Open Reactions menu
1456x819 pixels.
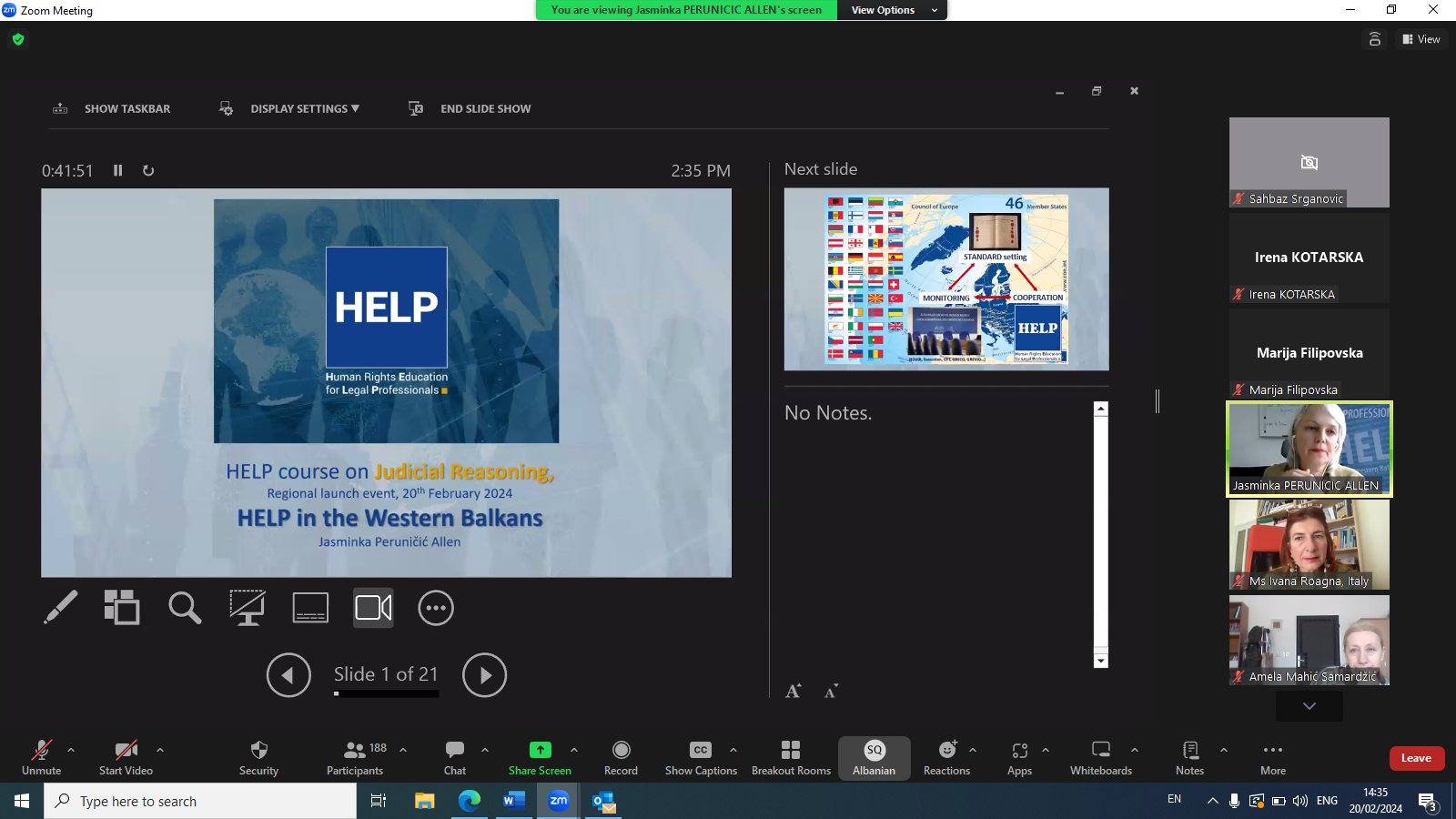coord(947,757)
